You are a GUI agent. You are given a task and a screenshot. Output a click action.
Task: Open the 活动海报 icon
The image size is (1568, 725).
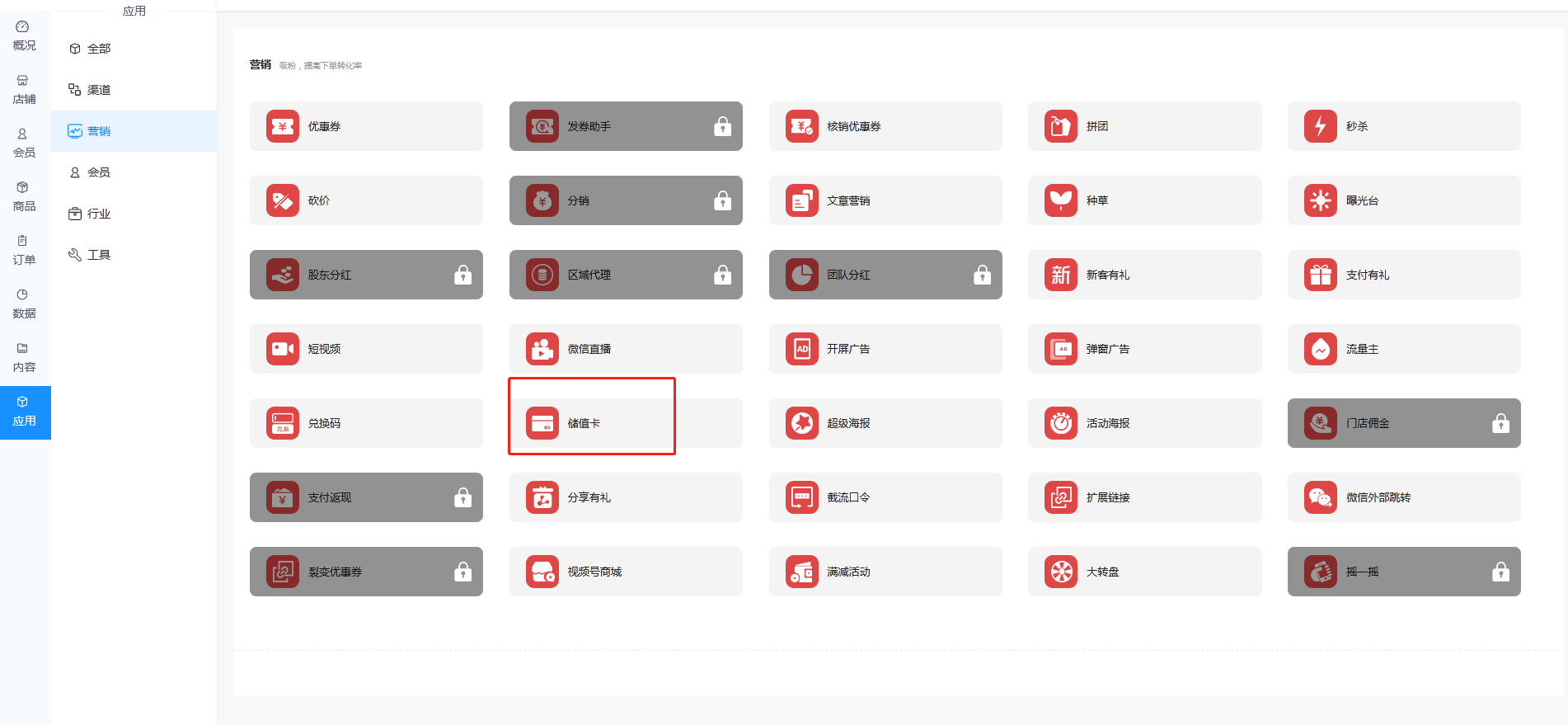(1061, 423)
